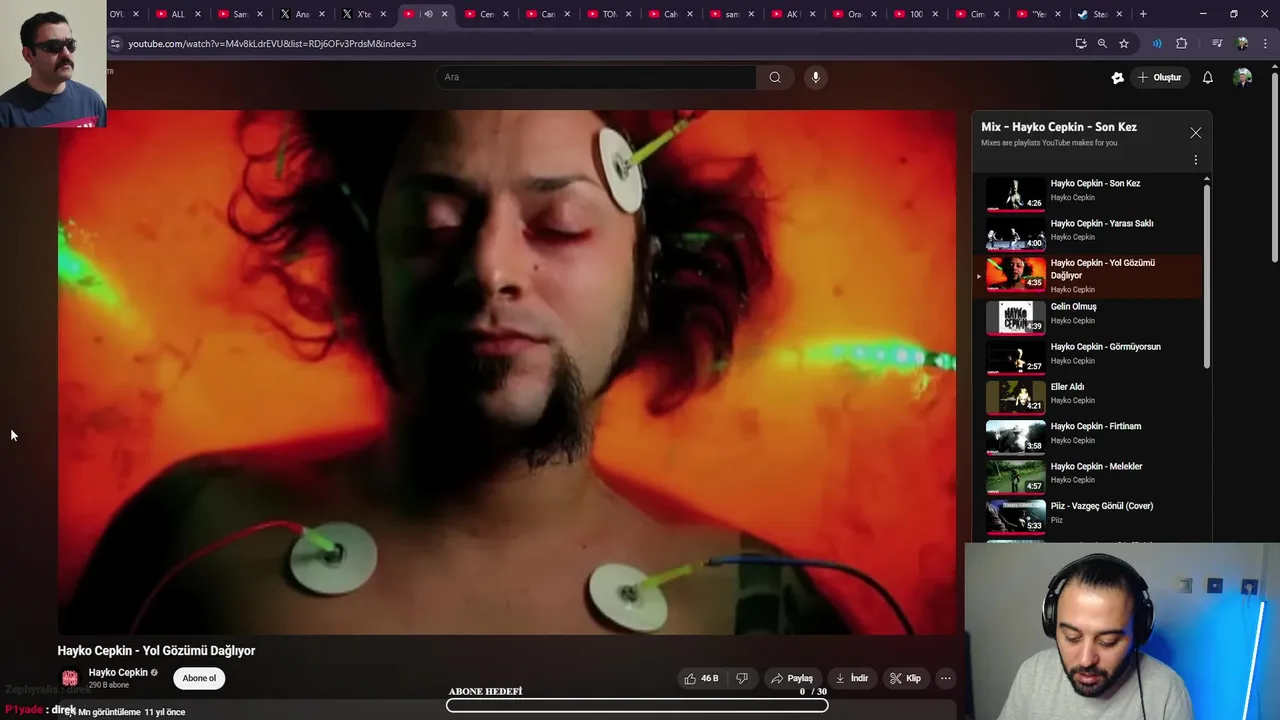This screenshot has height=720, width=1280.
Task: Select Hayko Cepkin - Firtinam title
Action: [x=1095, y=426]
